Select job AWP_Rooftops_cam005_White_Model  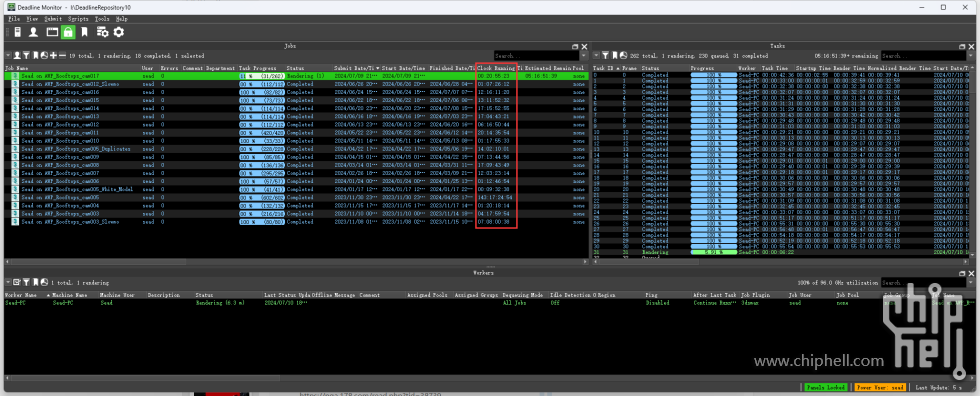(296, 189)
